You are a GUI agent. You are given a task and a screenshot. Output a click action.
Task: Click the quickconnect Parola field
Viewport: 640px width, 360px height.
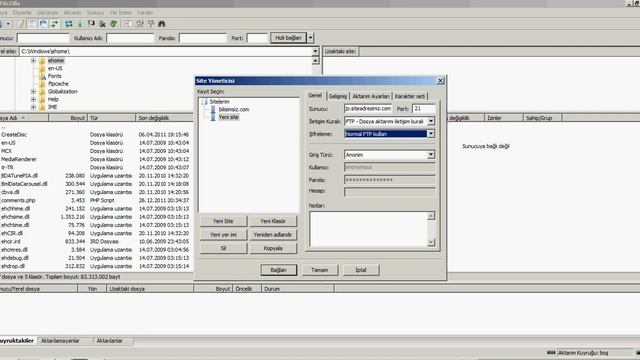tap(202, 38)
